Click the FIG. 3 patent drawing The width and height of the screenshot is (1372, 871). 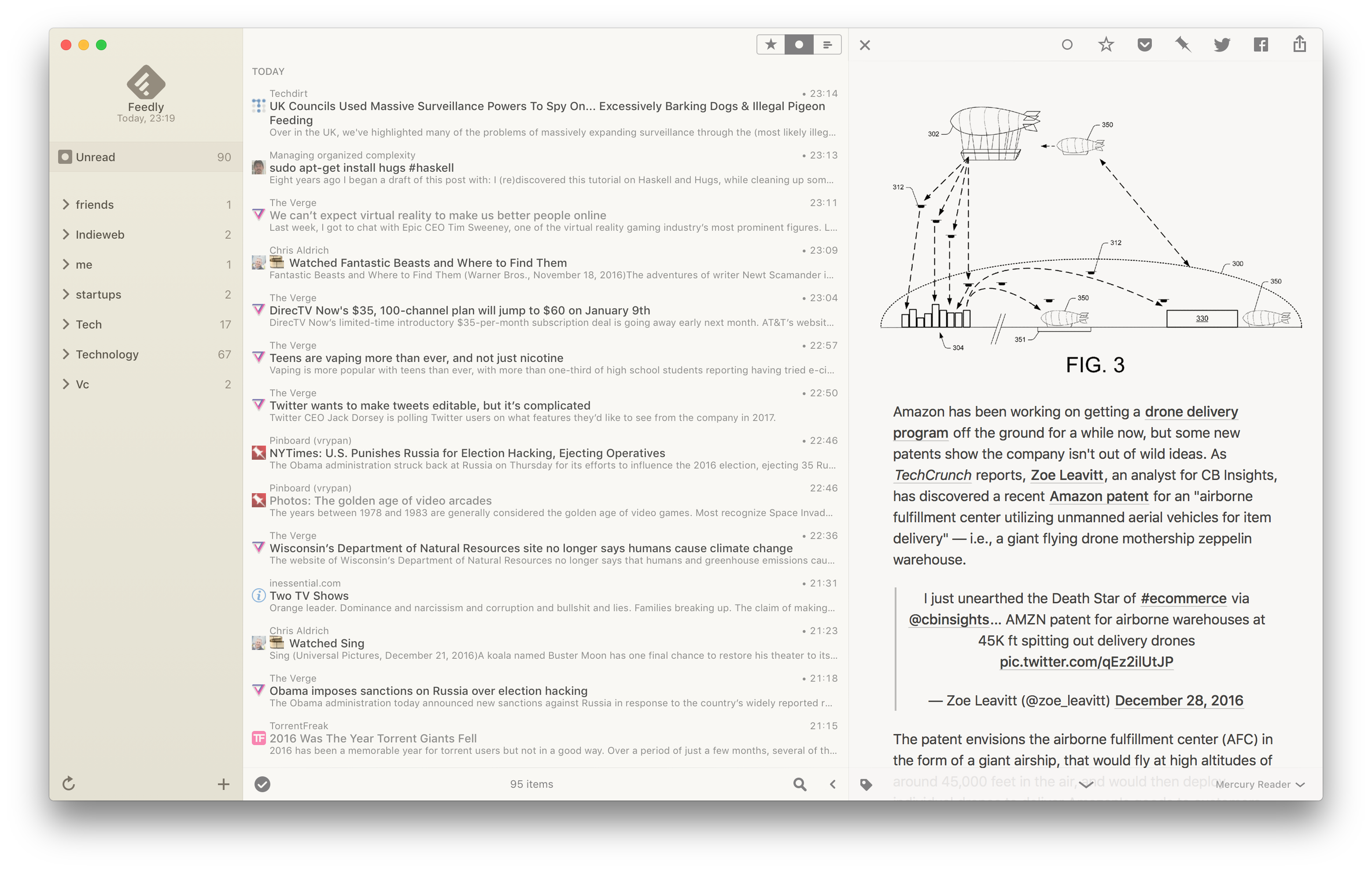1091,239
